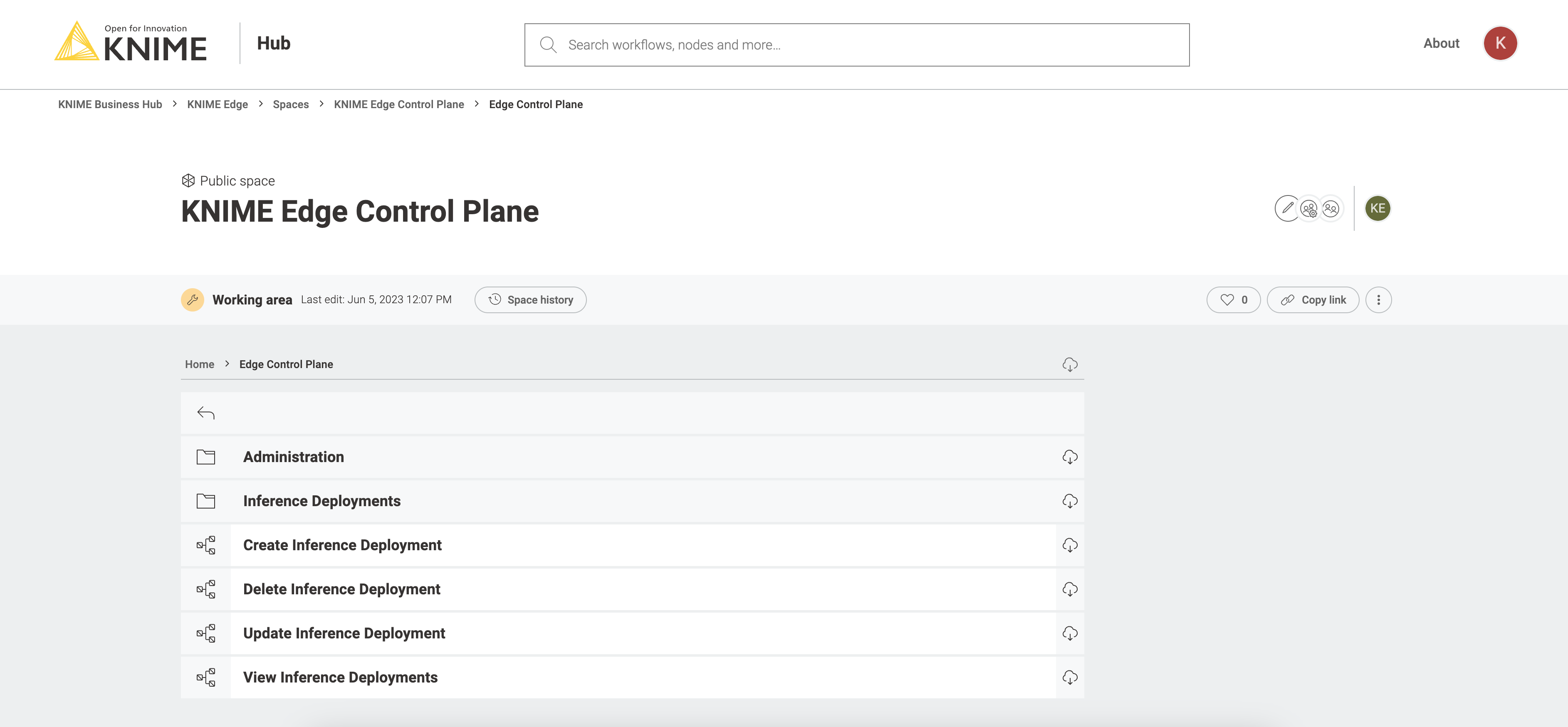
Task: Download Update Inference Deployment workflow
Action: click(x=1069, y=634)
